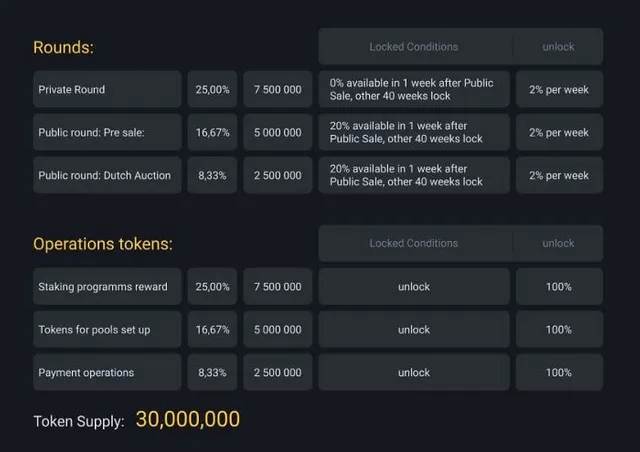Viewport: 640px width, 452px height.
Task: Click the unlock condition for Payment operations
Action: click(x=414, y=372)
